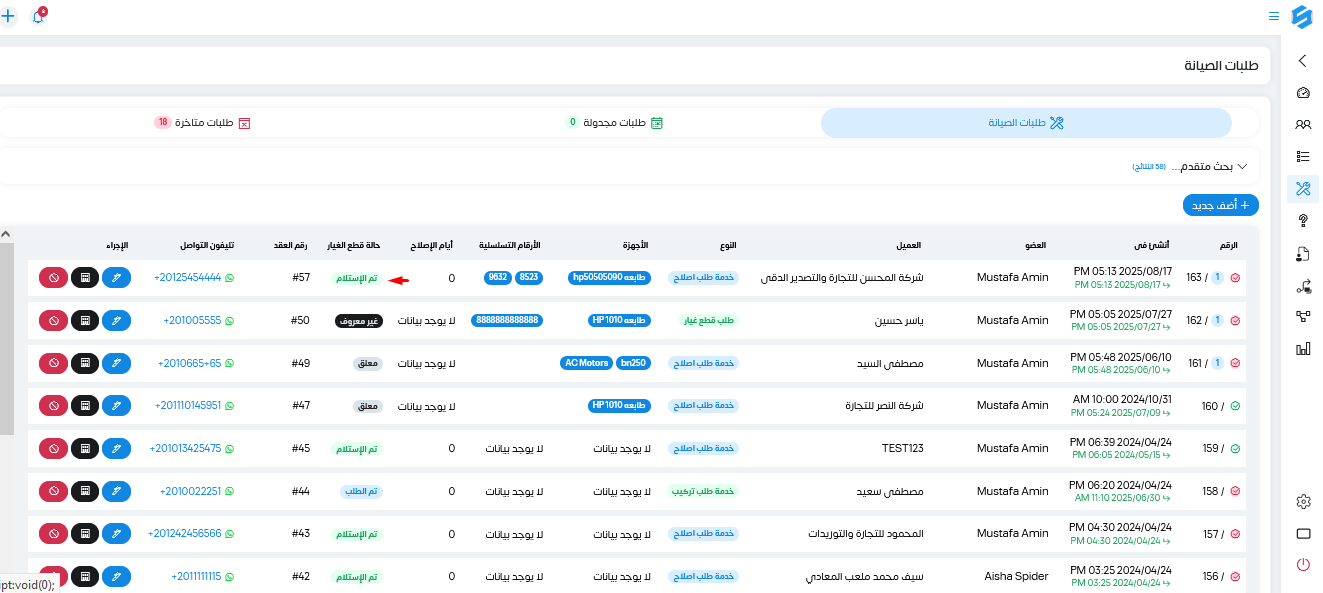Image resolution: width=1323 pixels, height=593 pixels.
Task: Click the black calculator icon for request 163
Action: [85, 278]
